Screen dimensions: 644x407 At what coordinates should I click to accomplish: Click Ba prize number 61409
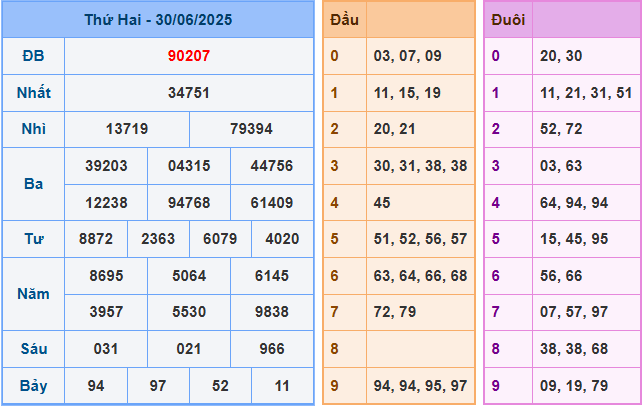(272, 203)
